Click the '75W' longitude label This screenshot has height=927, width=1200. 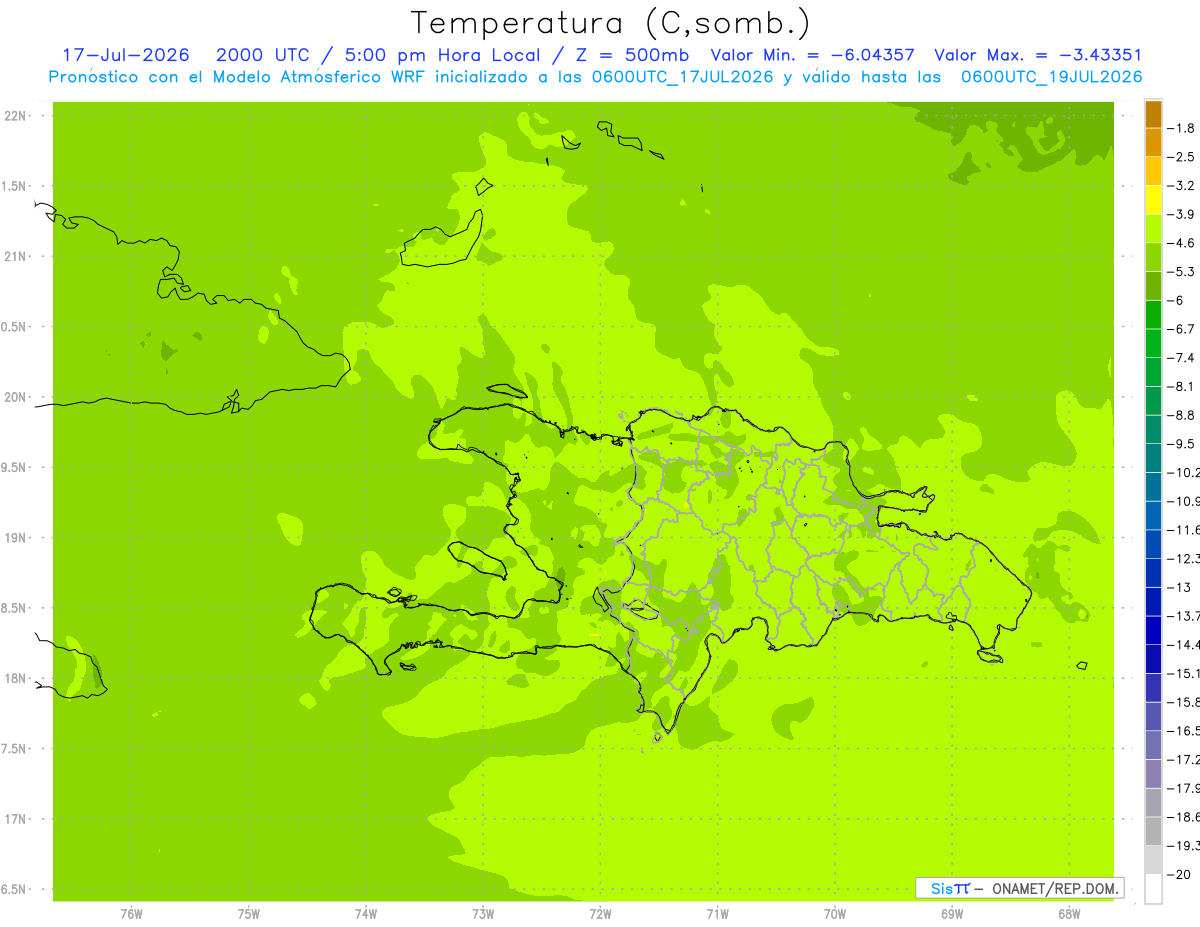(248, 913)
